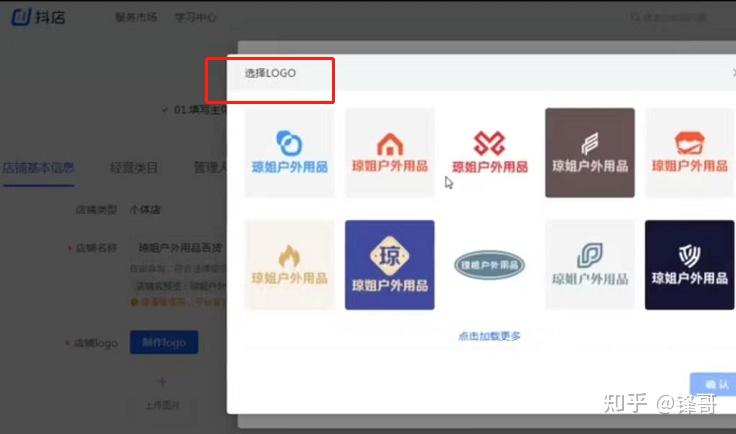This screenshot has width=736, height=434.
Task: Click the search box in header
Action: [x=670, y=17]
